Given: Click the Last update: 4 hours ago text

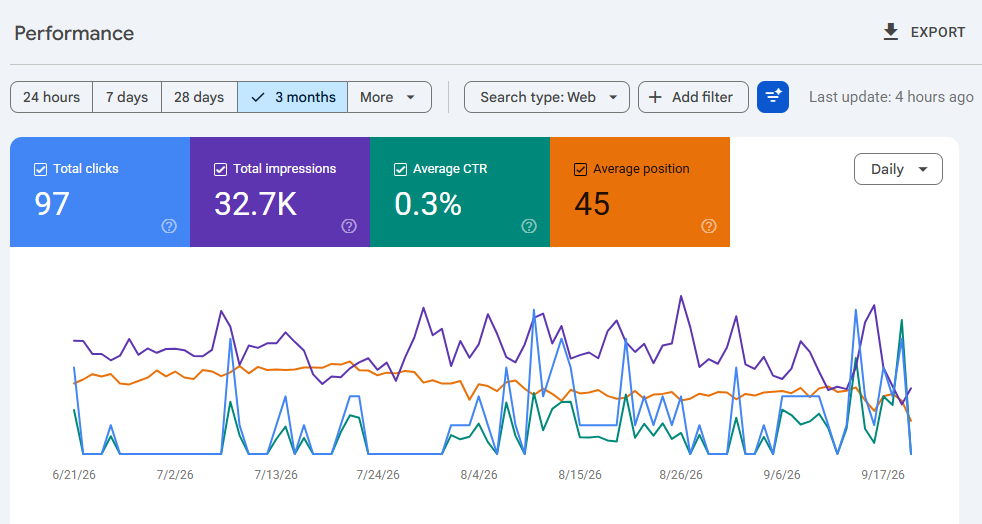Looking at the screenshot, I should (891, 97).
